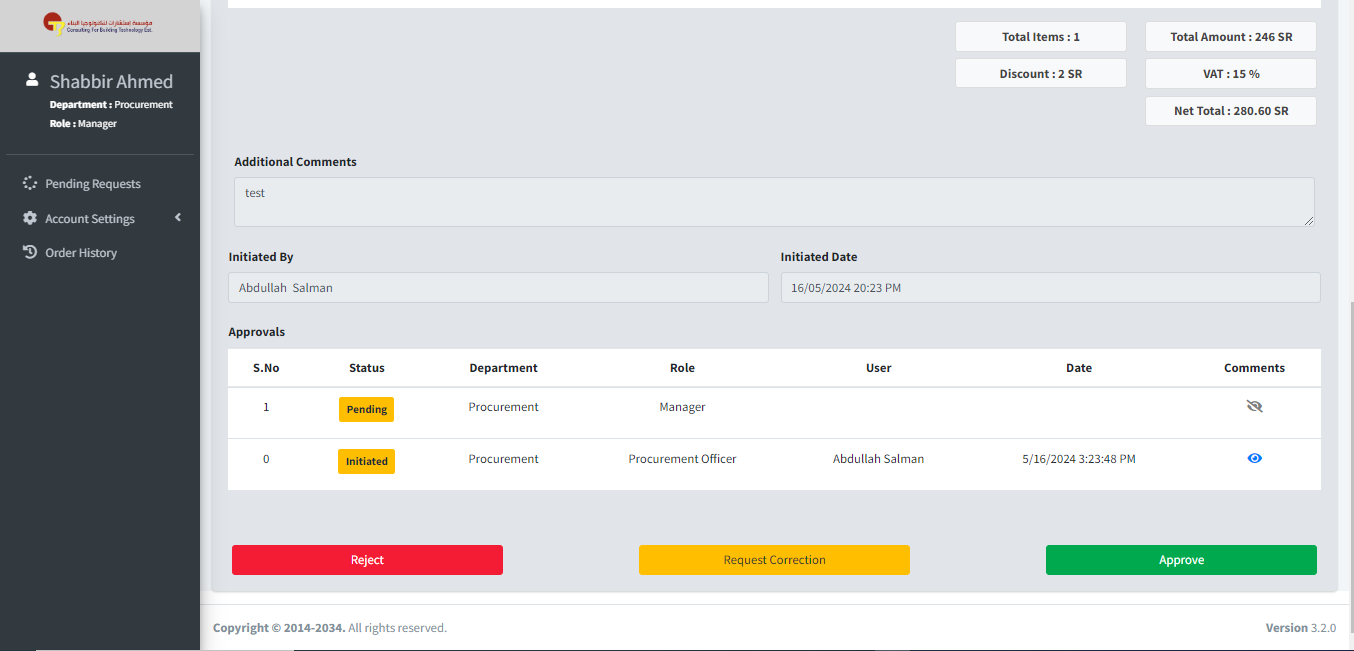
Task: Toggle hidden comments eye on Pending row
Action: pos(1254,406)
